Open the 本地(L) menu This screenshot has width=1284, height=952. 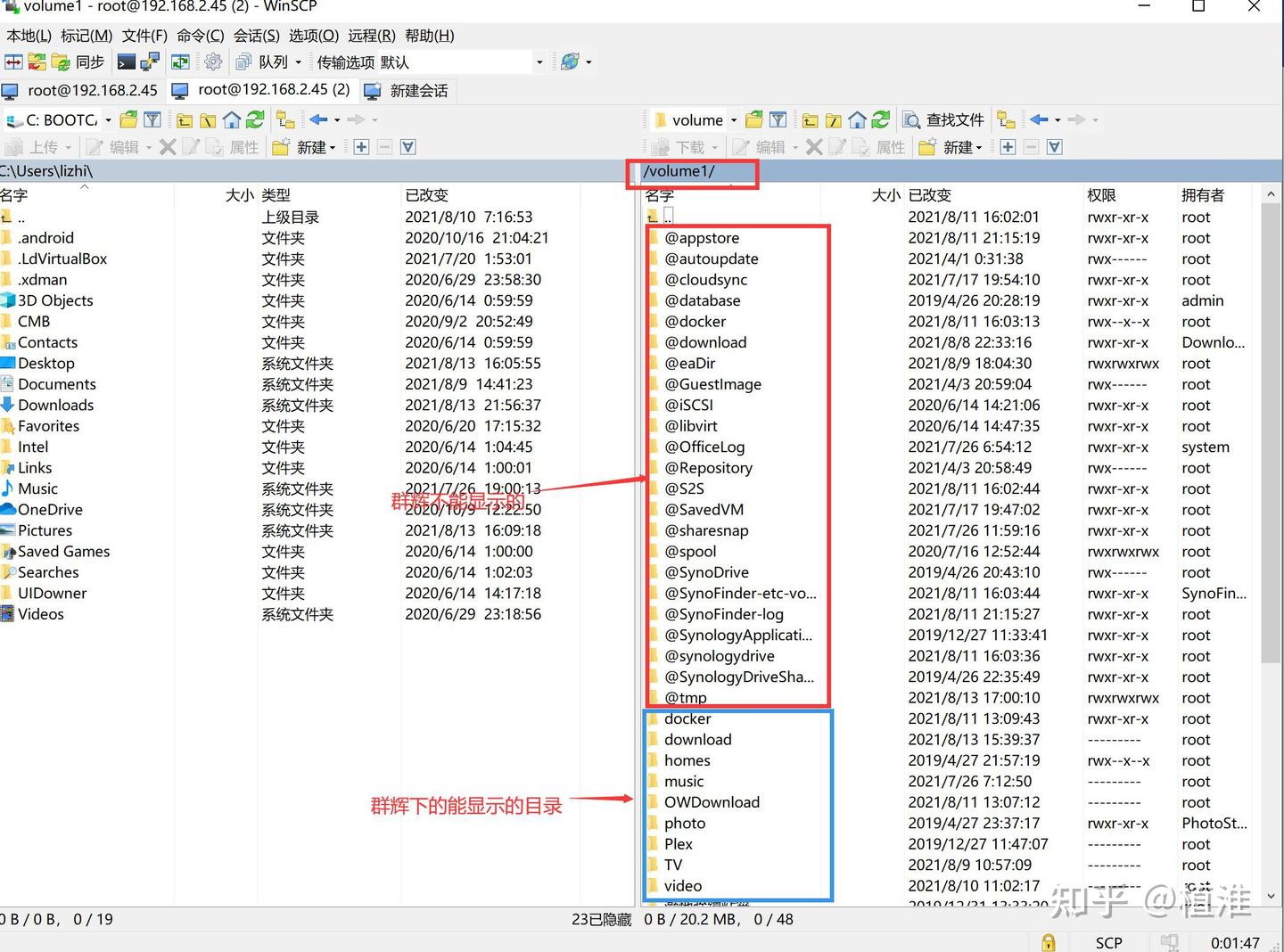(29, 36)
